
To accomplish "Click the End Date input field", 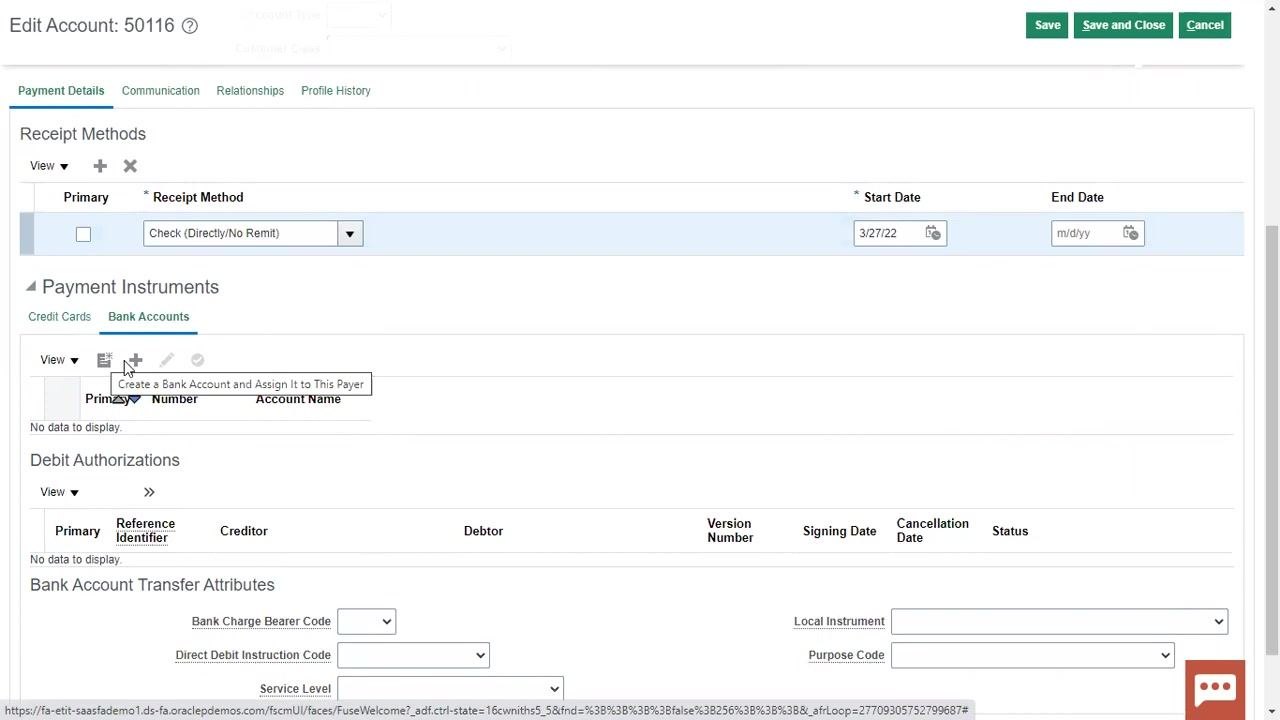I will [x=1084, y=233].
